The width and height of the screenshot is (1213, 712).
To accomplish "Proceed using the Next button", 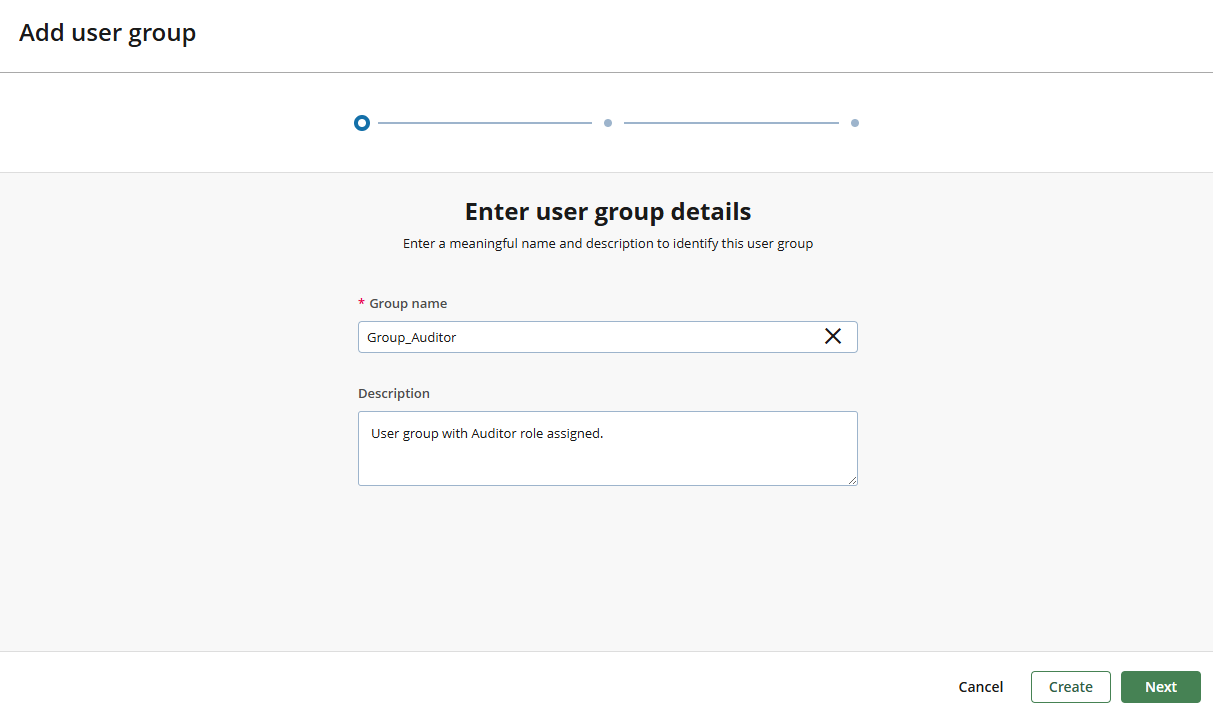I will (1160, 687).
